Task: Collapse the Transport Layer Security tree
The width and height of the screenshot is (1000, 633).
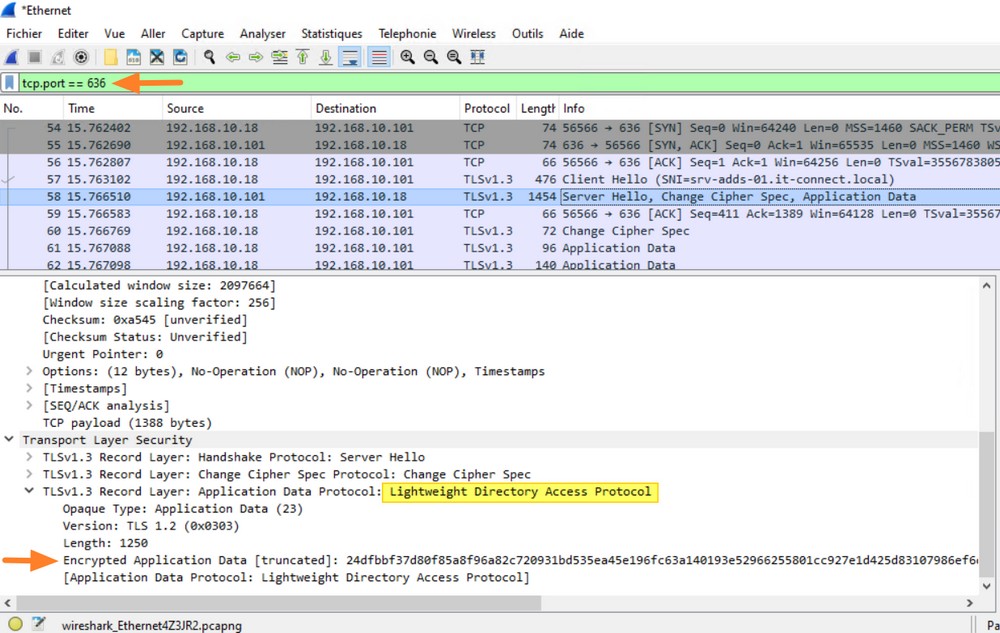Action: pos(10,440)
